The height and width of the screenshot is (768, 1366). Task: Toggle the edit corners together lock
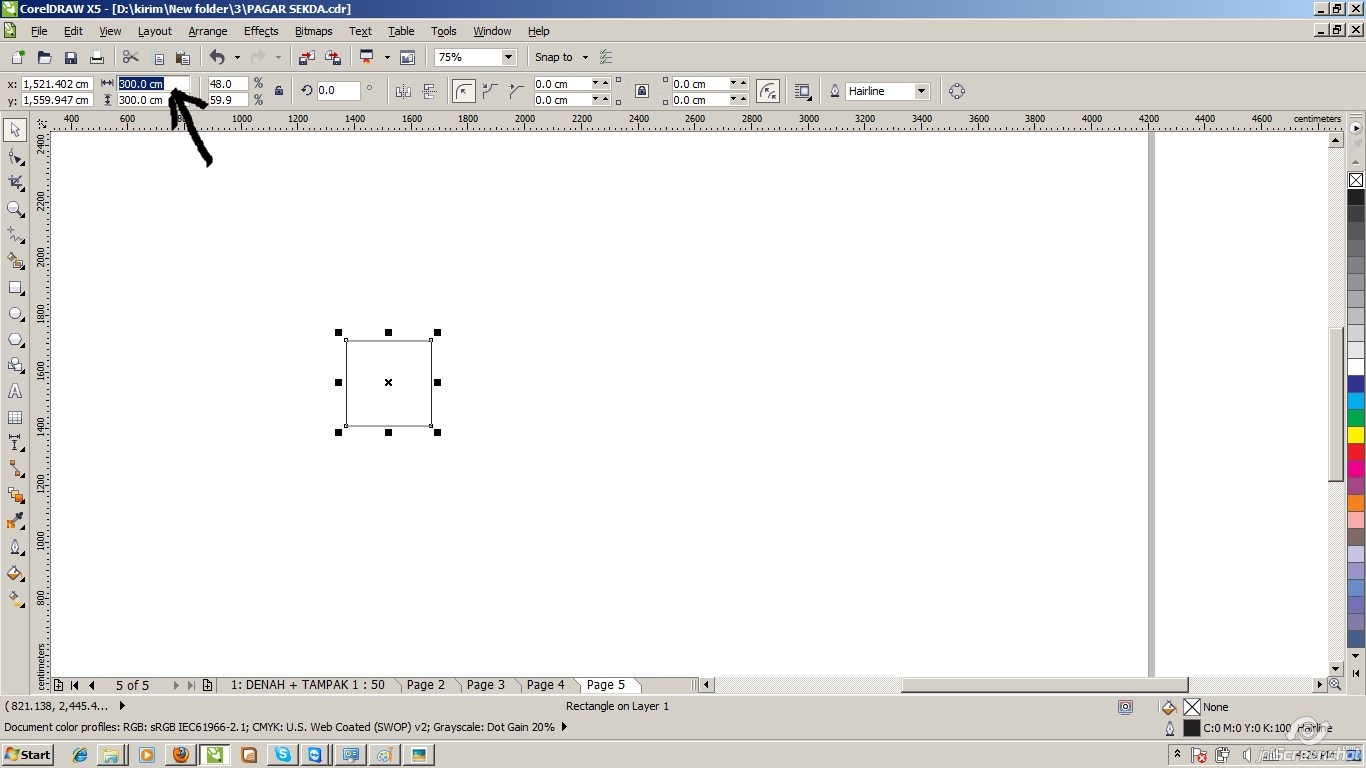[x=641, y=91]
